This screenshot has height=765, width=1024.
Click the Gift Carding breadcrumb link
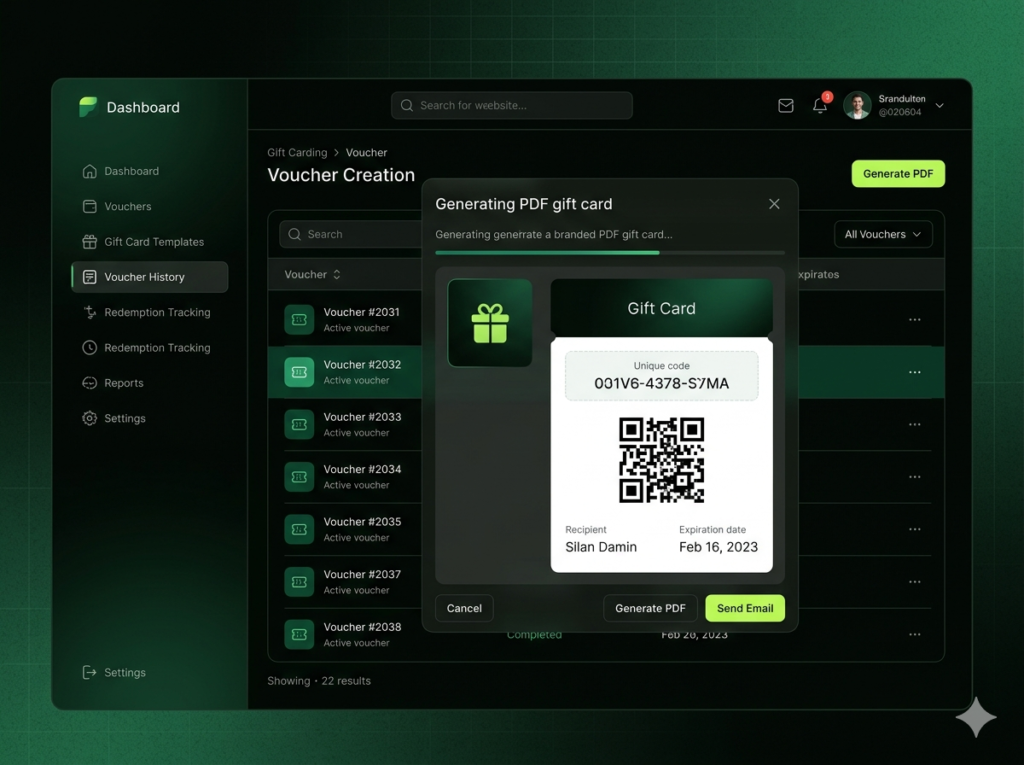coord(297,152)
